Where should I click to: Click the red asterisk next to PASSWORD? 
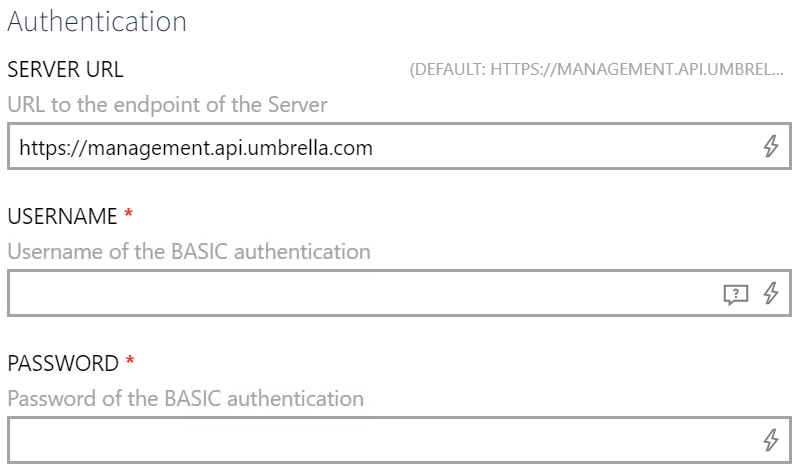(126, 363)
